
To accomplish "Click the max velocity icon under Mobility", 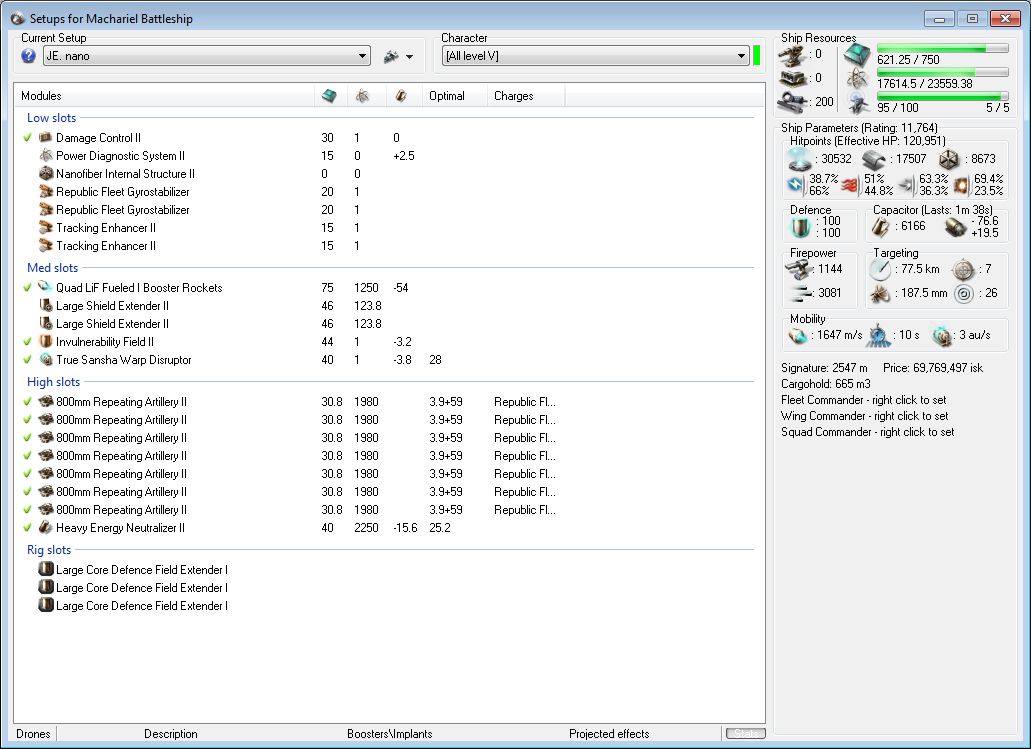I will 800,336.
